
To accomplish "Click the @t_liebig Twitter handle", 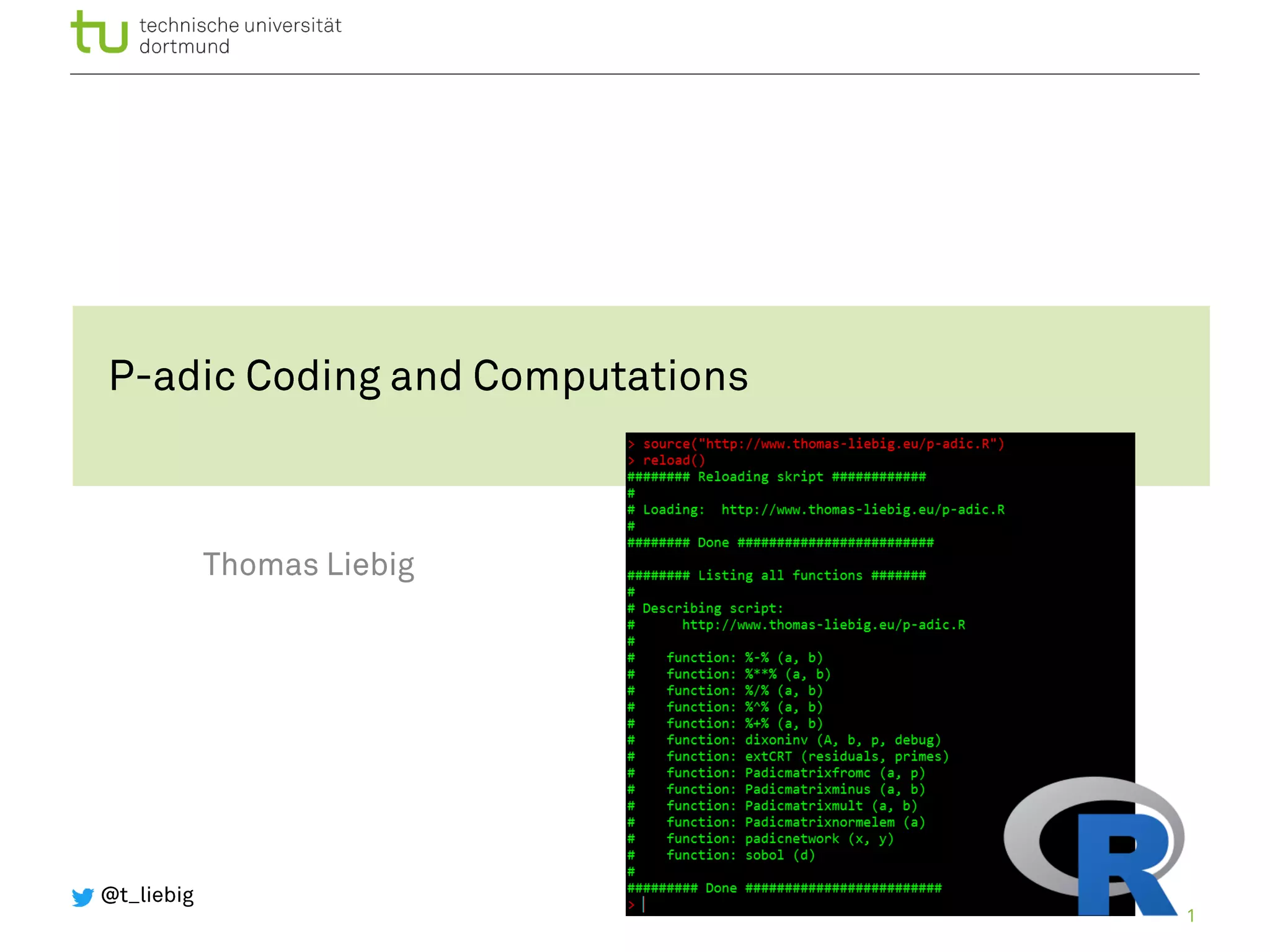I will (x=148, y=895).
